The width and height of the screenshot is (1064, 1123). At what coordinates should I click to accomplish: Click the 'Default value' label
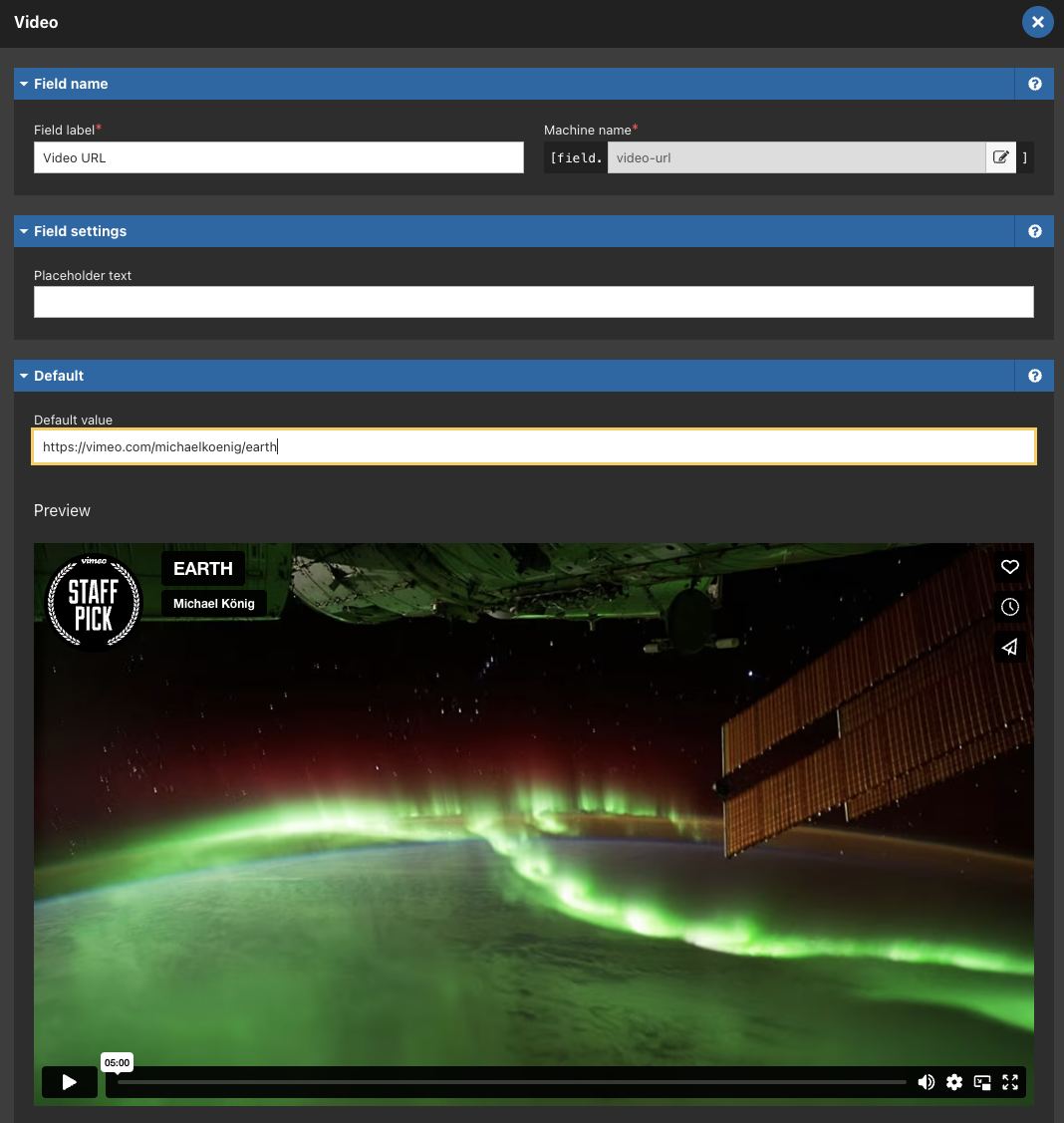[x=73, y=421]
